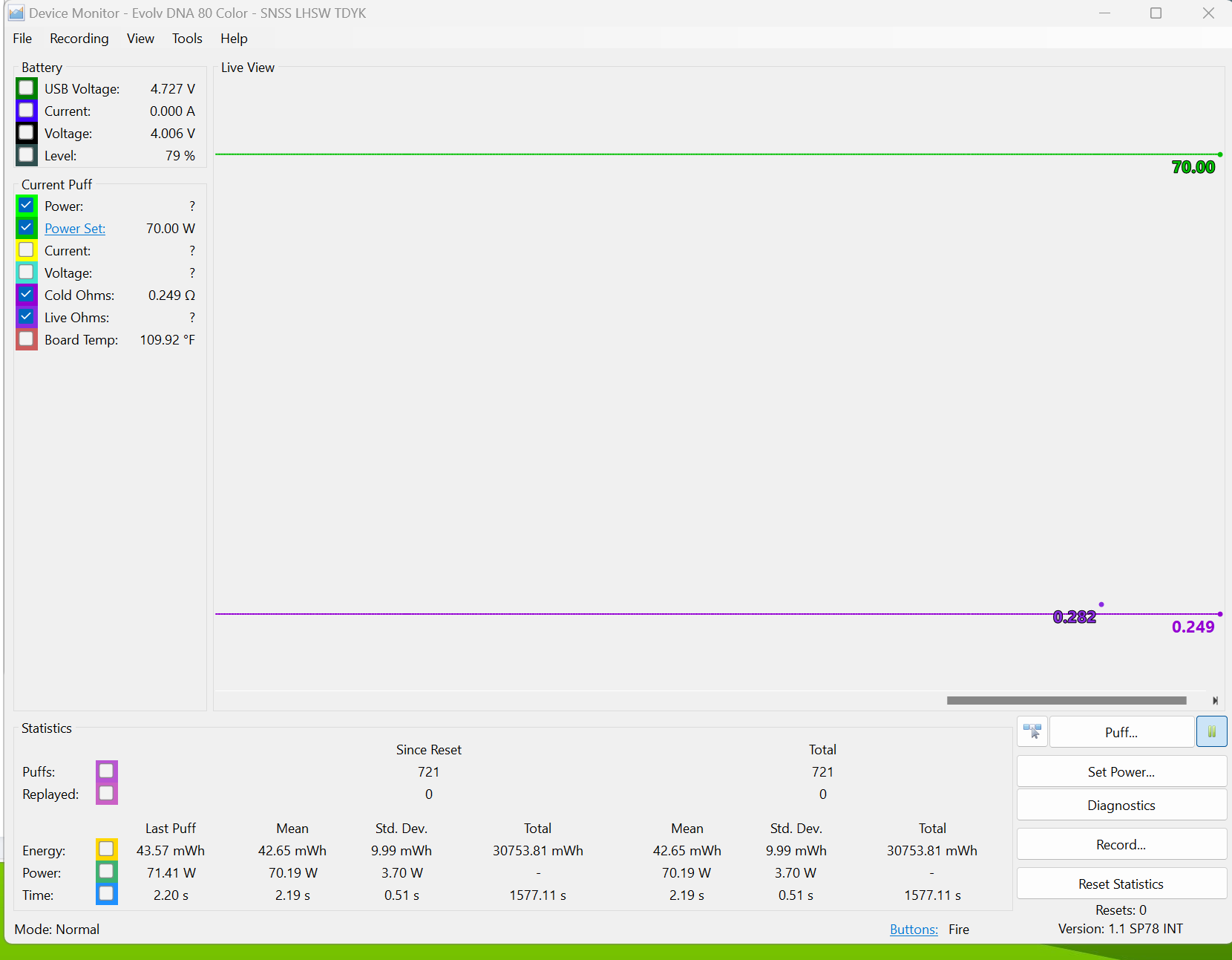Click the Reset Statistics button
Image resolution: width=1232 pixels, height=960 pixels.
click(x=1121, y=884)
